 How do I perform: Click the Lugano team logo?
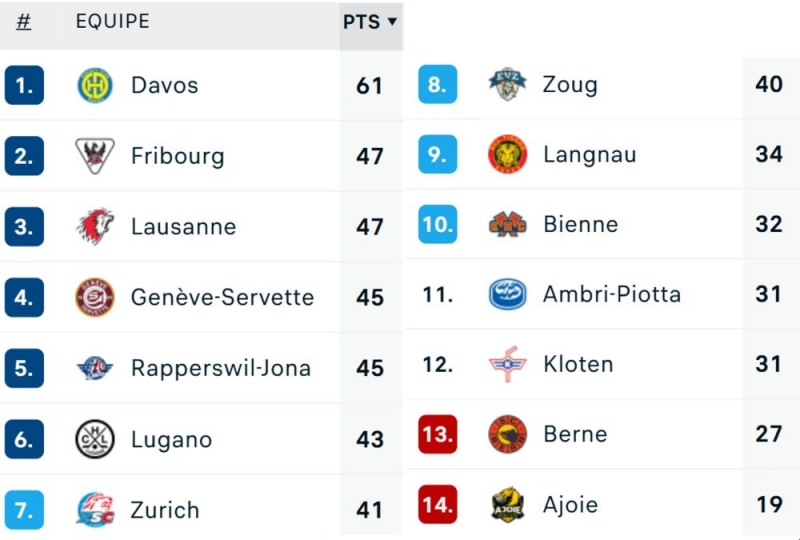pyautogui.click(x=95, y=439)
